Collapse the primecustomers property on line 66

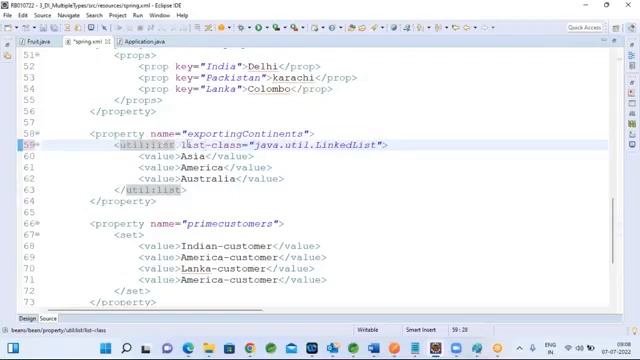click(x=38, y=223)
